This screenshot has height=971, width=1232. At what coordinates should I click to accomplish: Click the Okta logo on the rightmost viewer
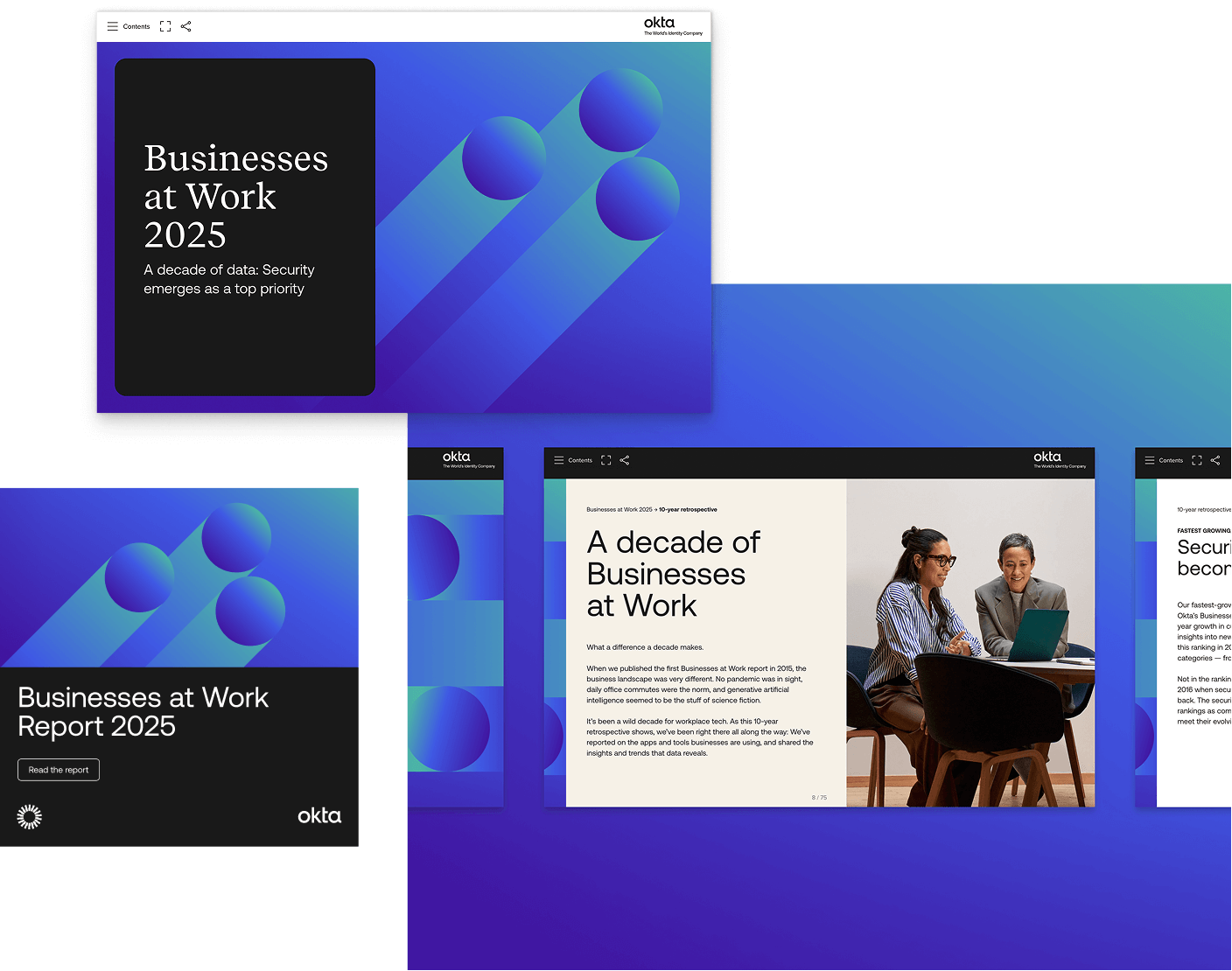pyautogui.click(x=1228, y=459)
